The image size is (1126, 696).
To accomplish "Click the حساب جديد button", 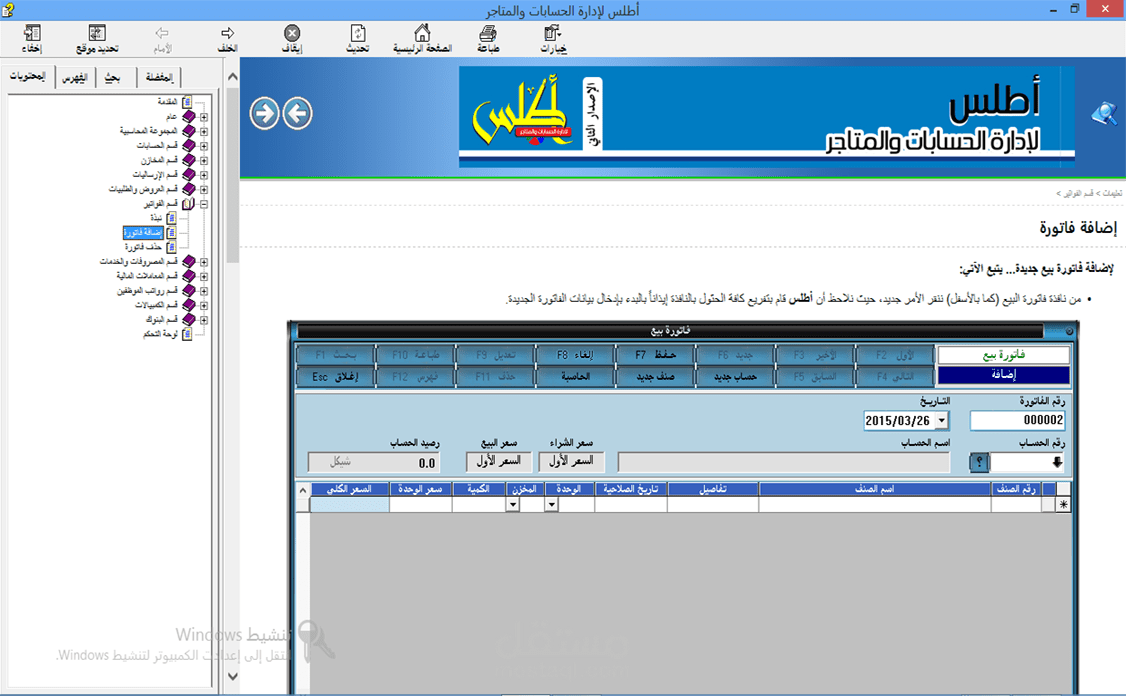I will (x=735, y=376).
